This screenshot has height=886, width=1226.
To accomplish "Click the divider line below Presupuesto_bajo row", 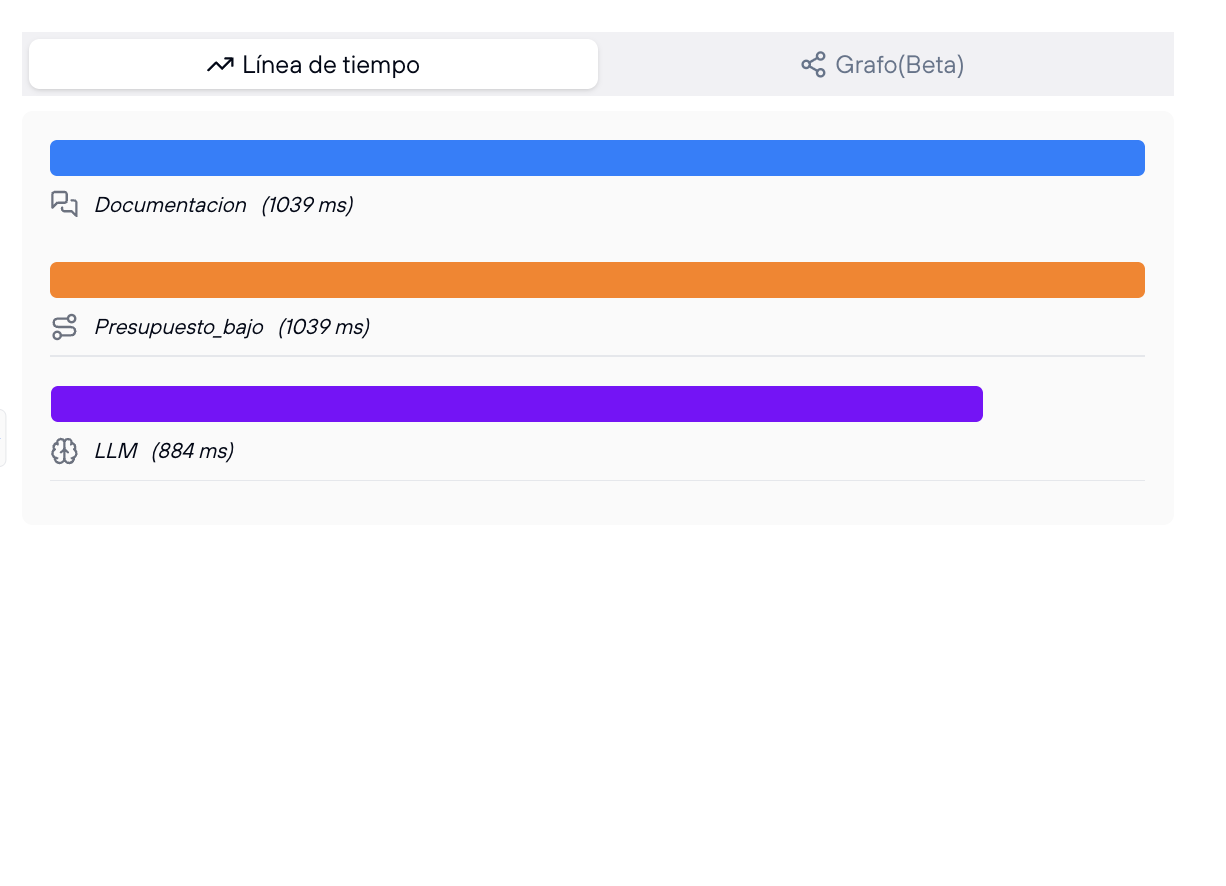I will (x=597, y=356).
